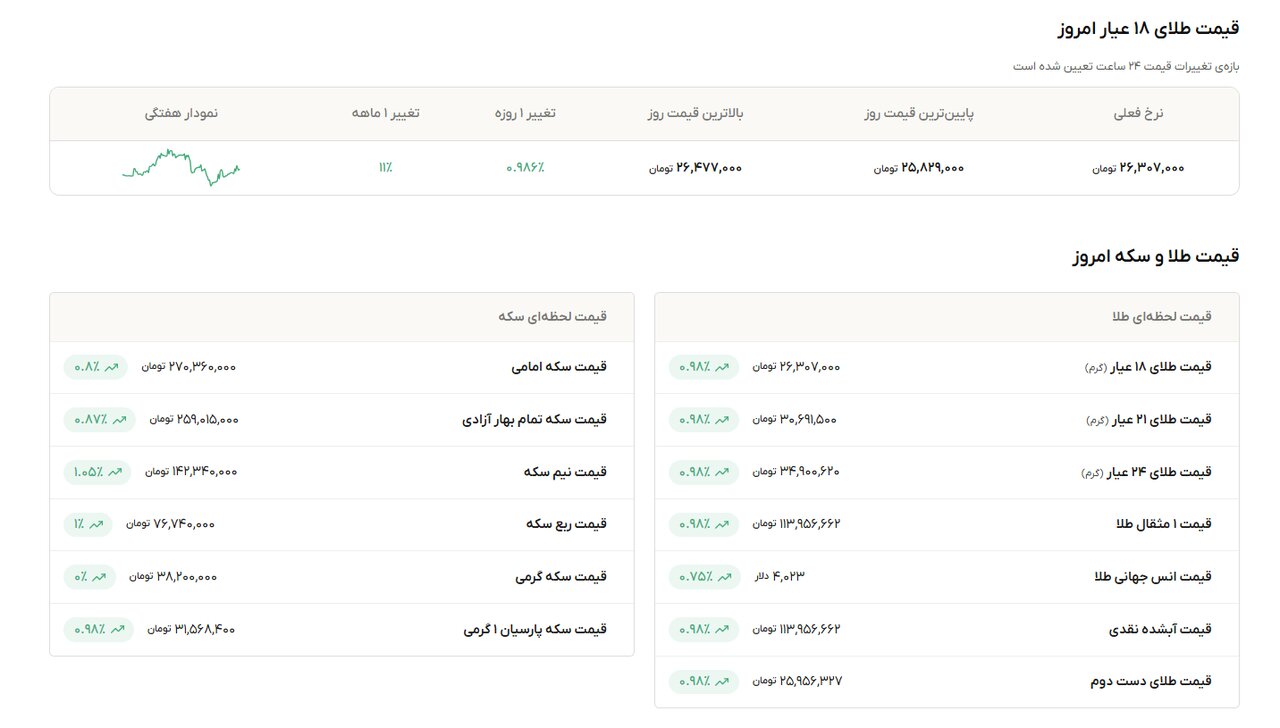Open the قیمت طلای دست دوم label

1151,682
